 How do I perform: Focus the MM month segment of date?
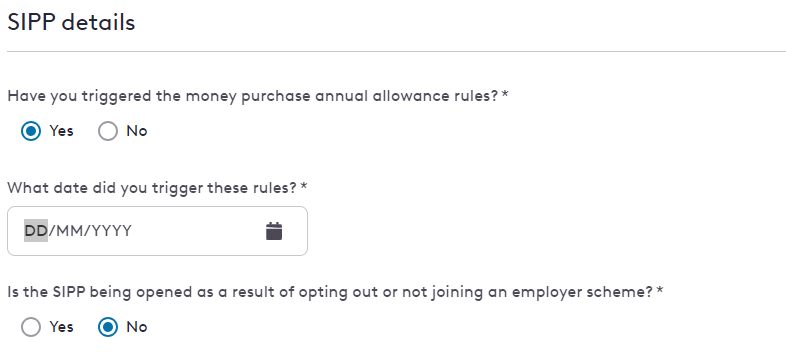click(x=67, y=231)
